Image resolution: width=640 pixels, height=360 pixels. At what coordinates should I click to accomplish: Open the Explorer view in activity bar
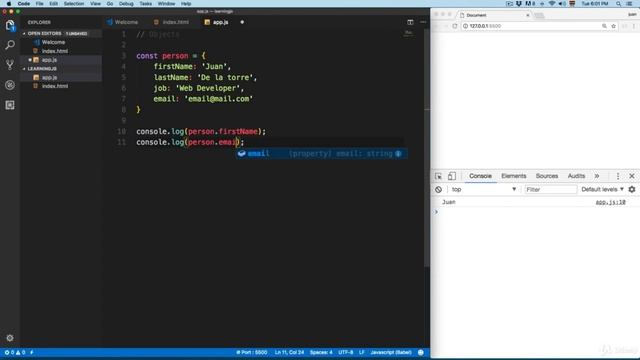[10, 25]
